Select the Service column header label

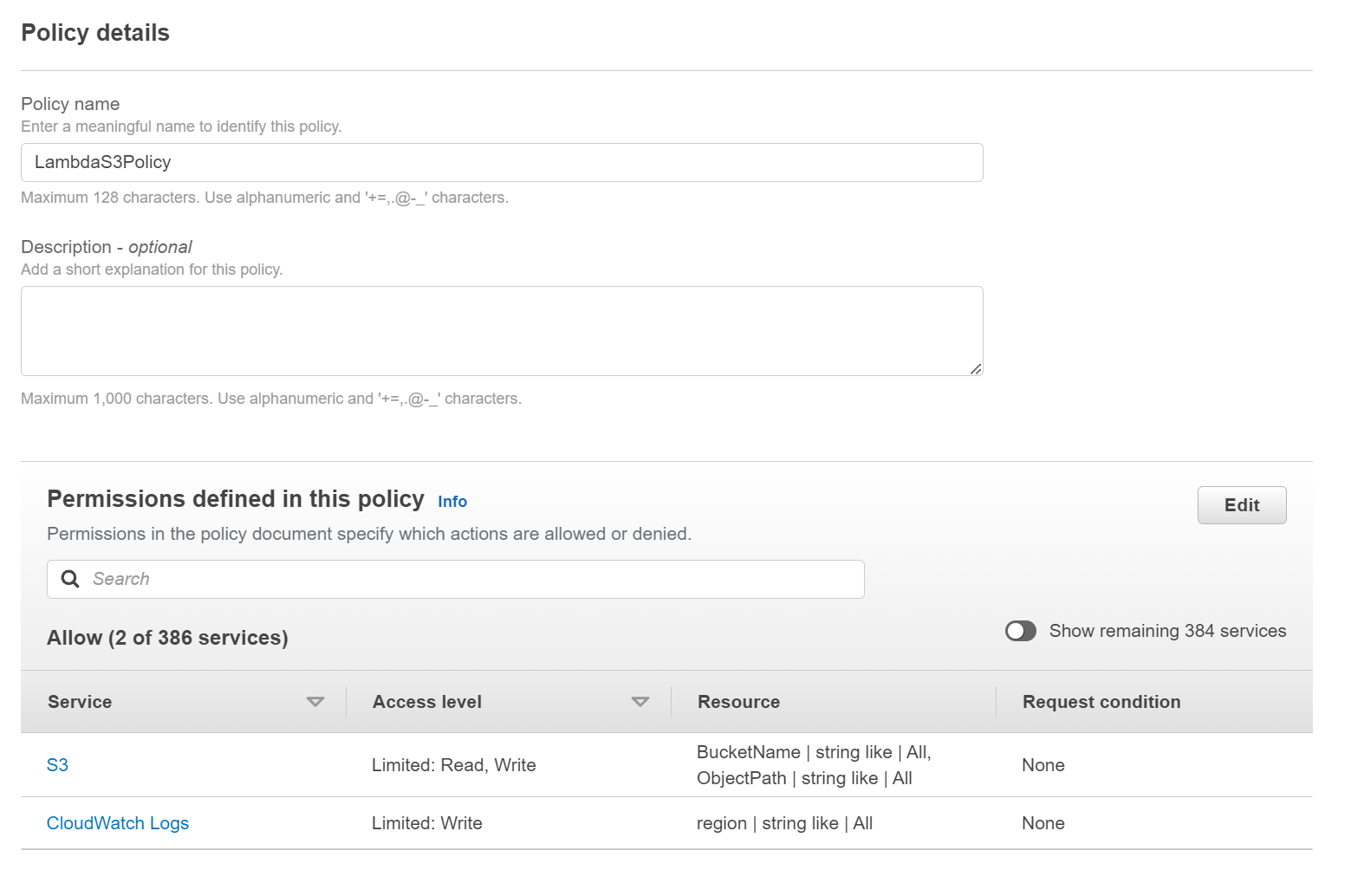[x=80, y=702]
